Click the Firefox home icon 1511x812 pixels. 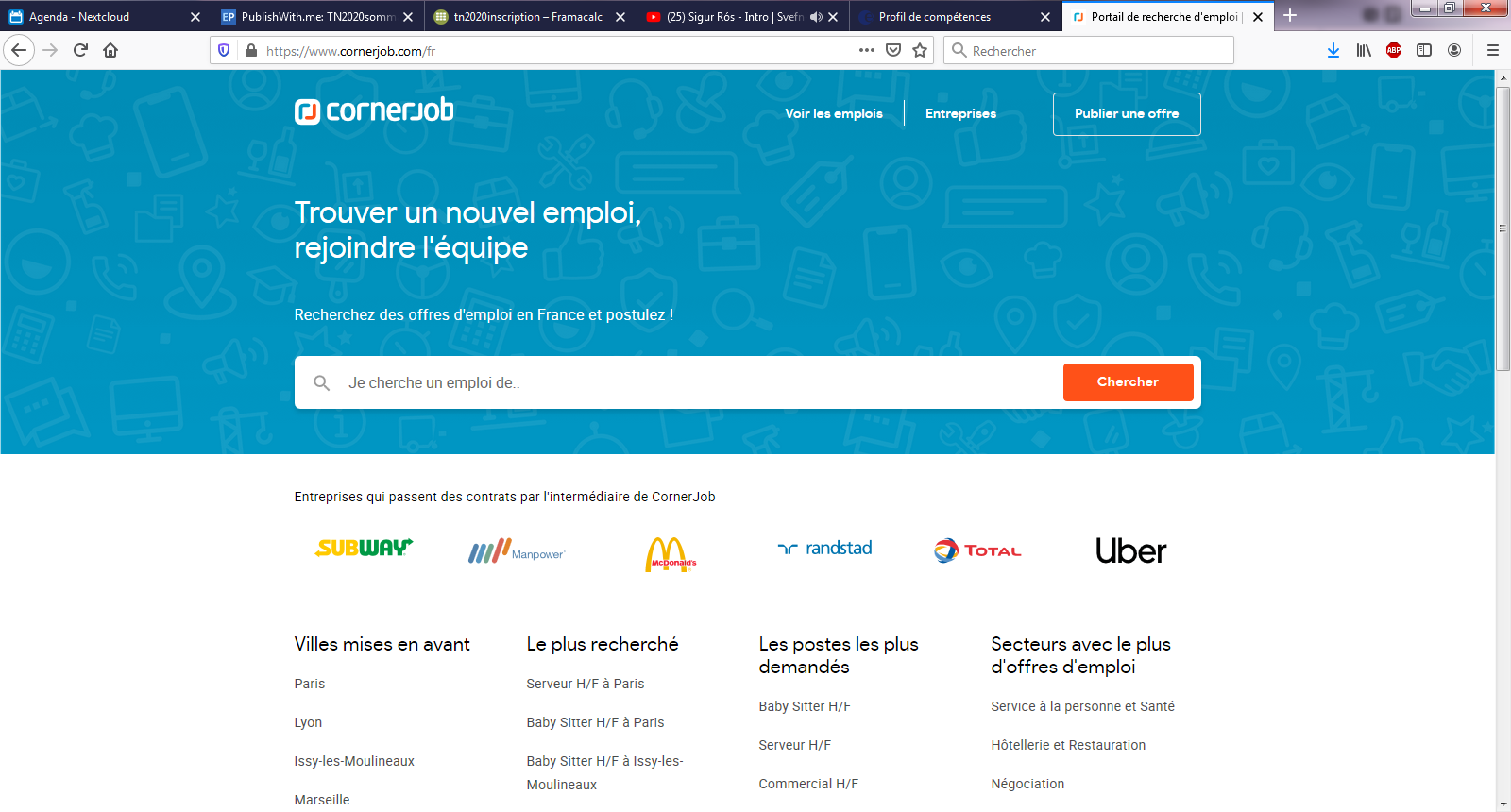click(x=110, y=50)
